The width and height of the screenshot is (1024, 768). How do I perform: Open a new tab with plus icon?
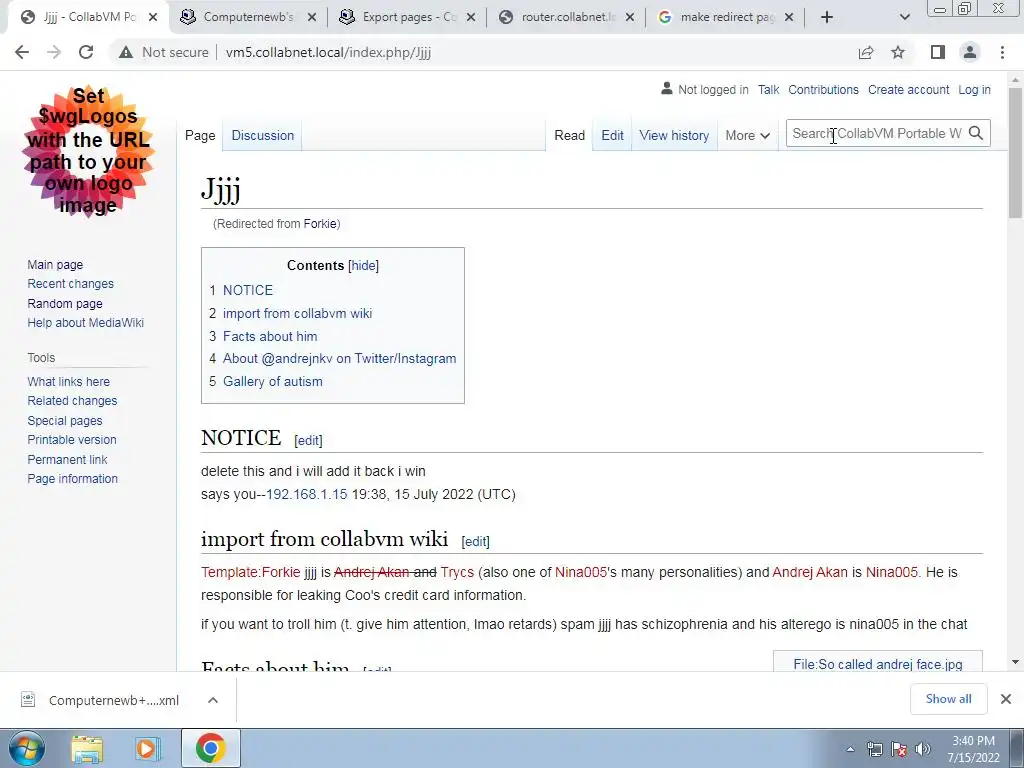pos(827,18)
